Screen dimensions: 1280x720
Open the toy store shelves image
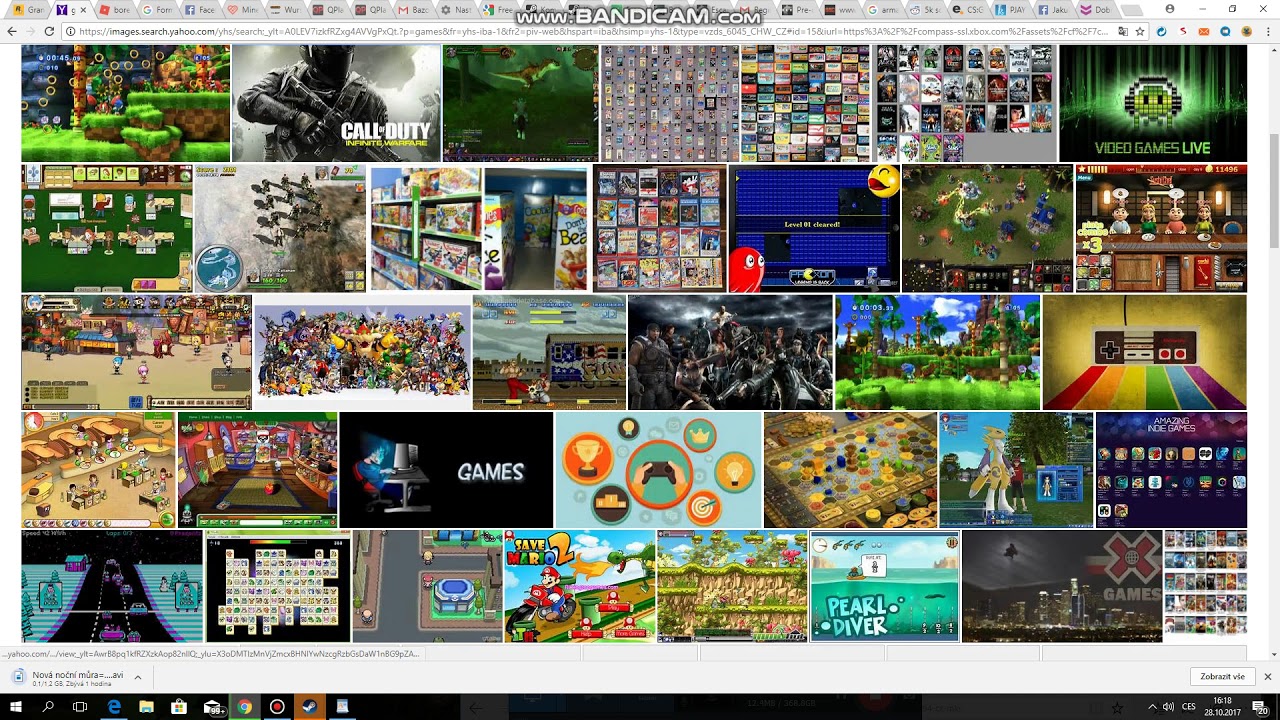pos(480,228)
